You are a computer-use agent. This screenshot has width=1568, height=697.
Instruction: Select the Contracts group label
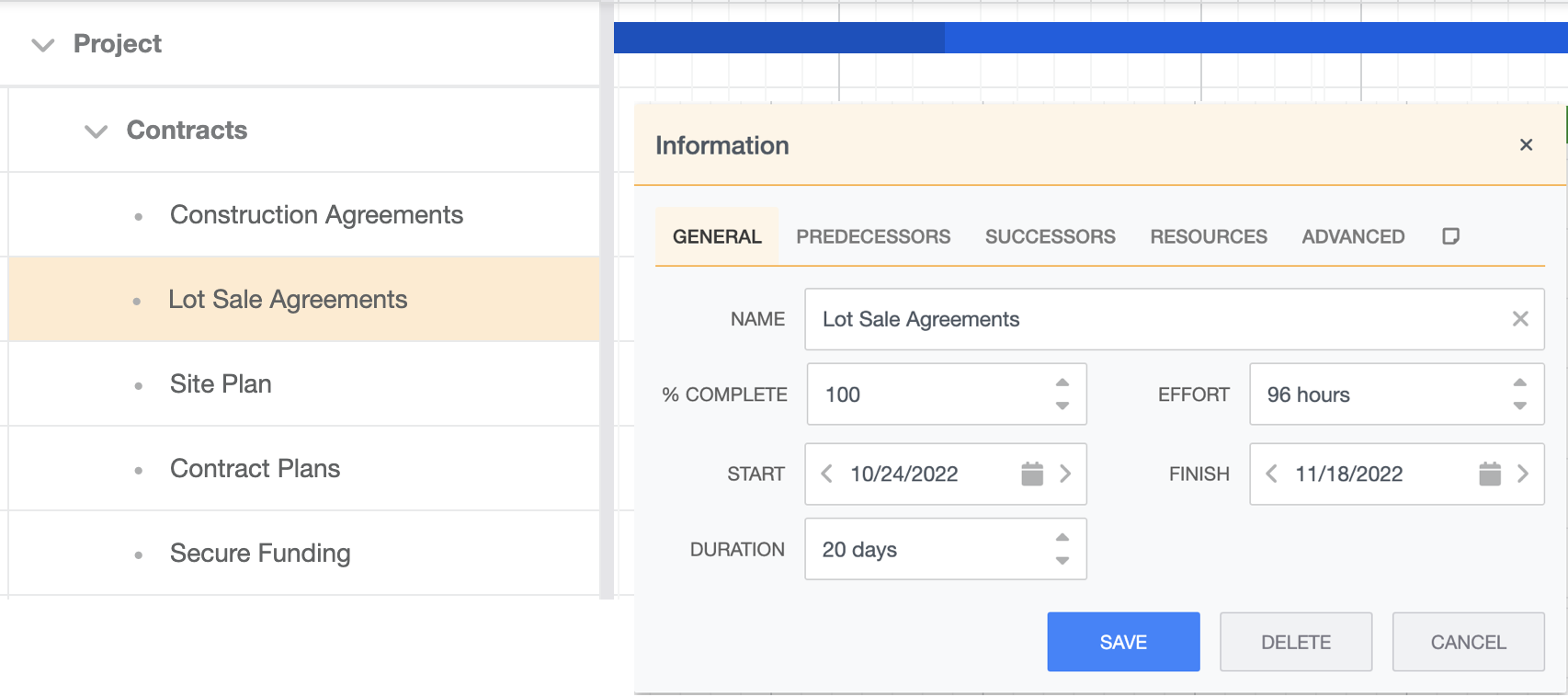[187, 131]
